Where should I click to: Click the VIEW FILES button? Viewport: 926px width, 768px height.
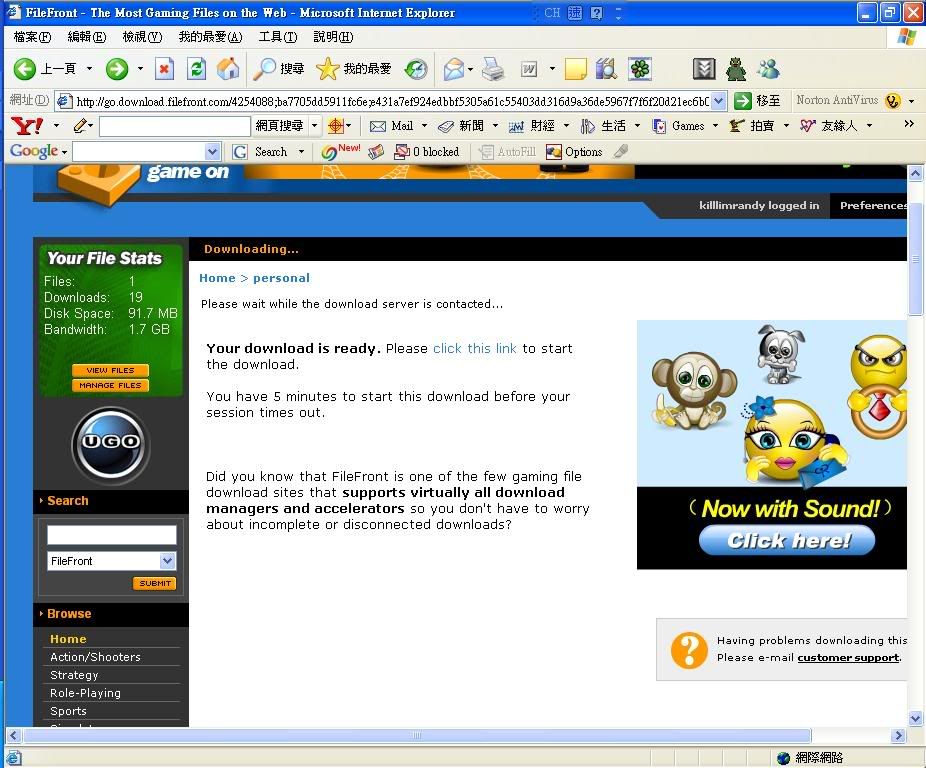tap(110, 370)
